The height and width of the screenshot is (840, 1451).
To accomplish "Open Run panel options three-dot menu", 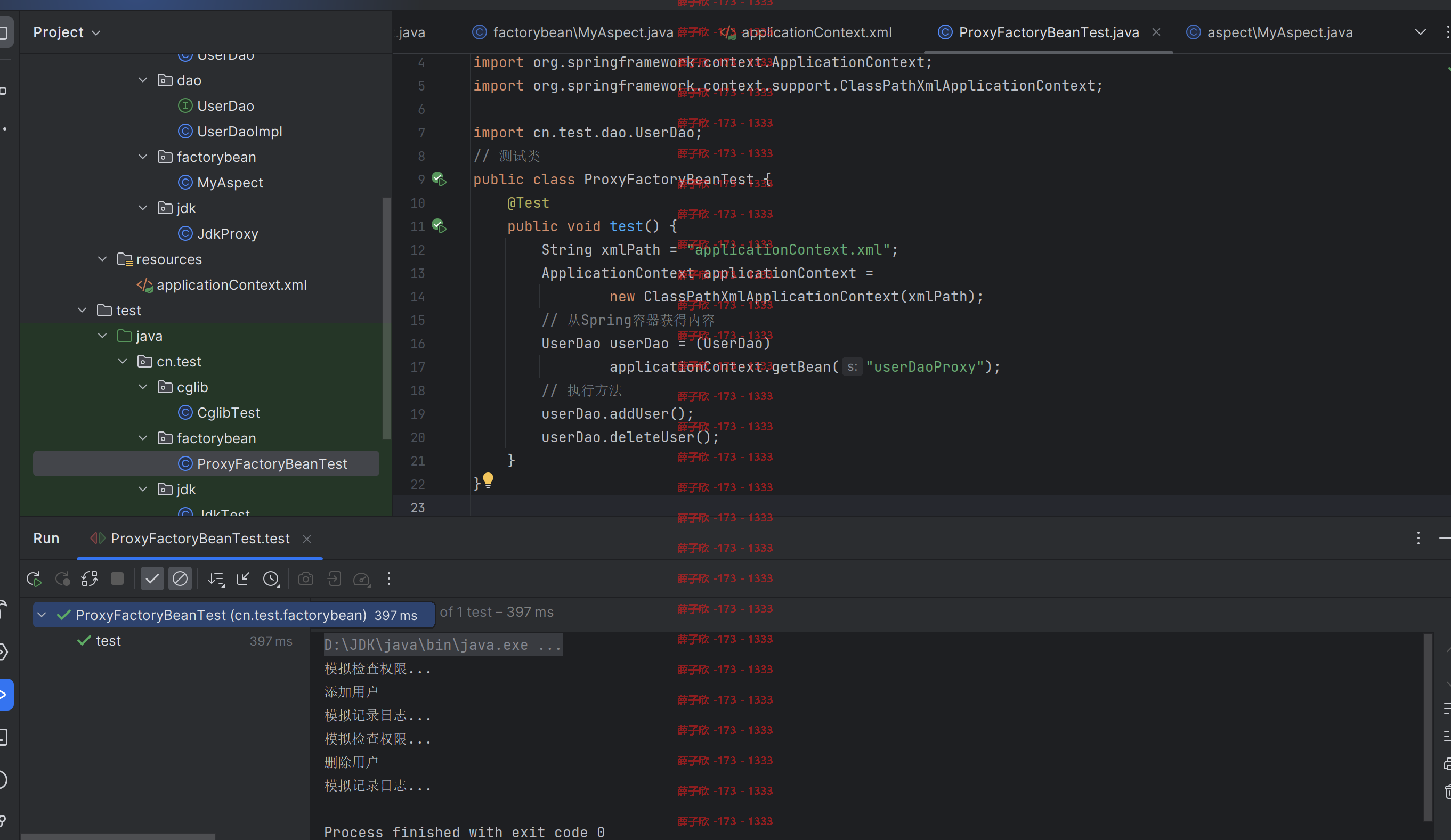I will [1418, 539].
